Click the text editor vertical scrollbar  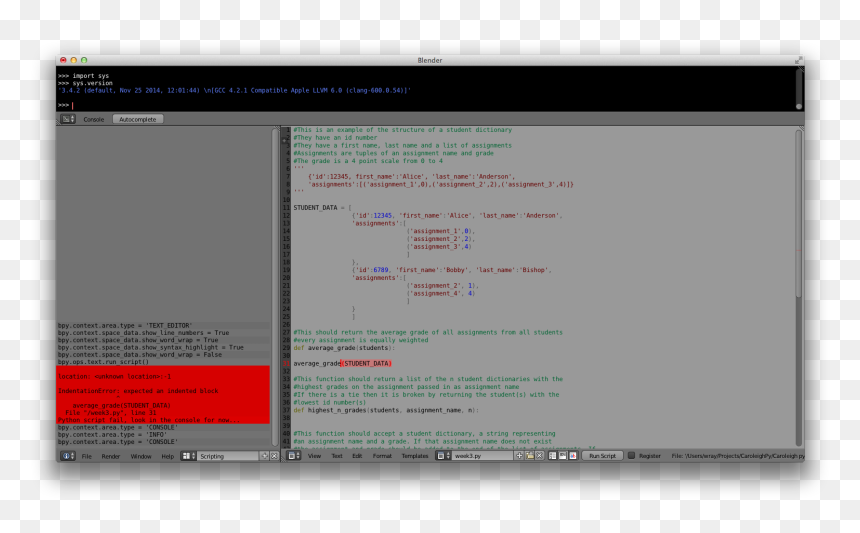799,287
